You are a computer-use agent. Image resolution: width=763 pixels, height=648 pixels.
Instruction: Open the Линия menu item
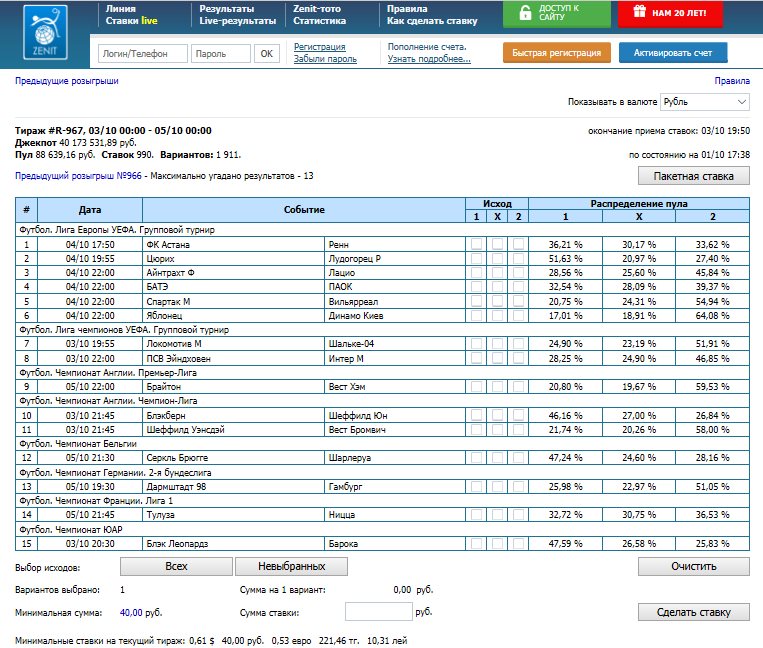coord(121,8)
